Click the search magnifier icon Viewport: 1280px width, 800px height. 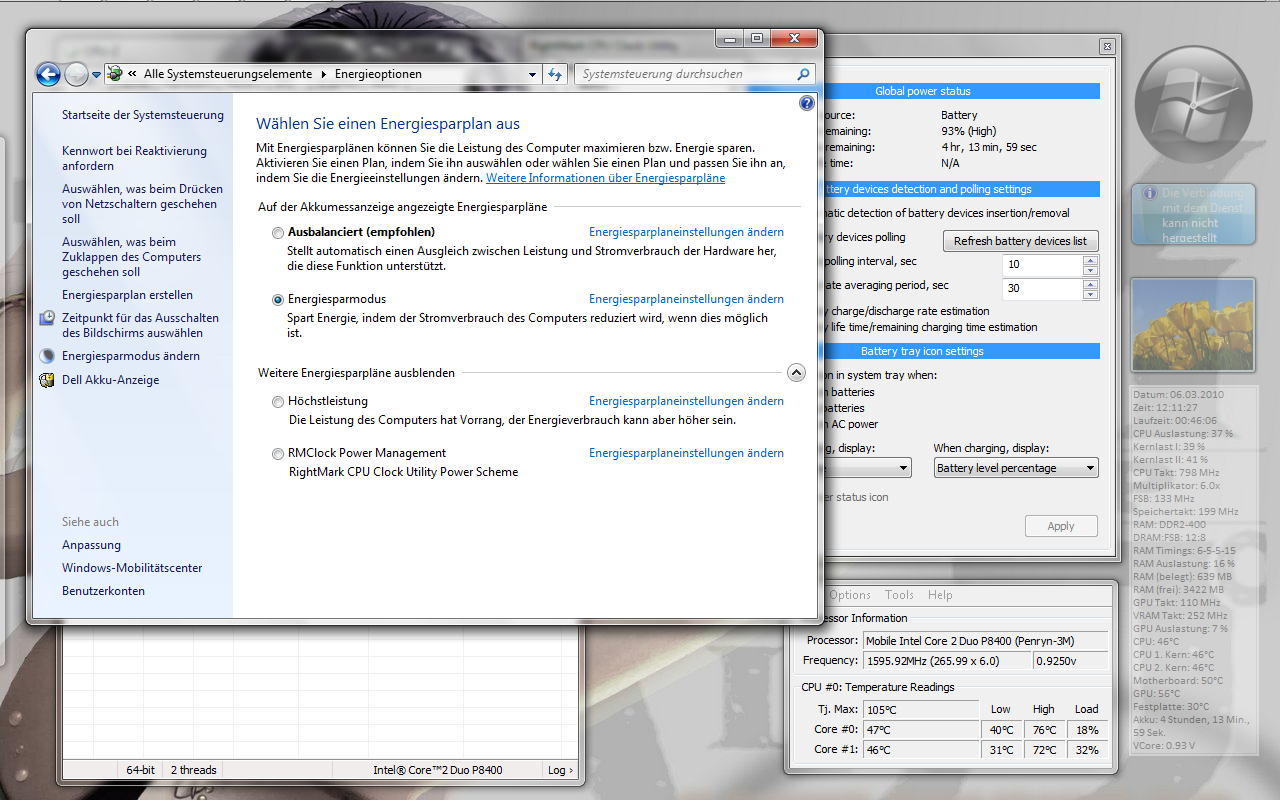(x=803, y=74)
